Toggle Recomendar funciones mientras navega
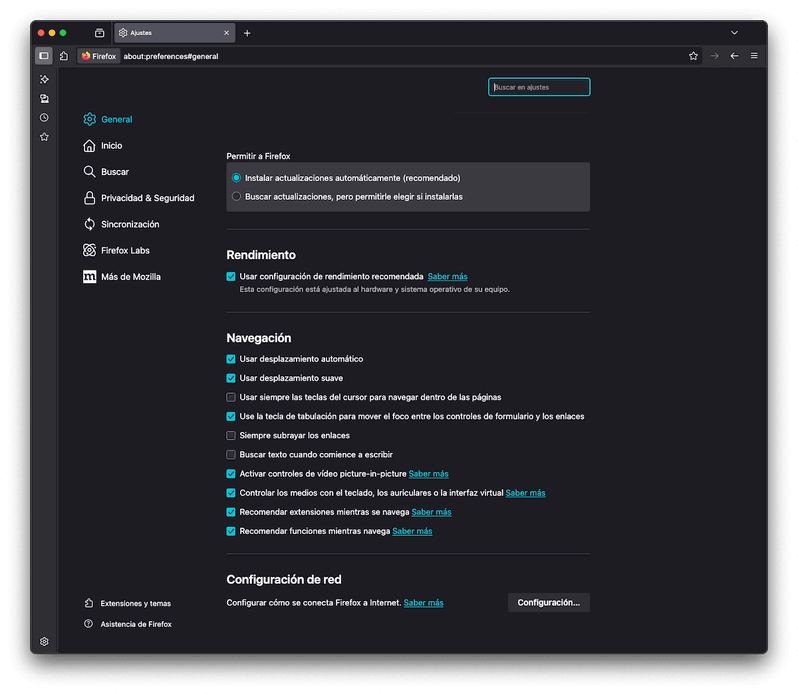798x694 pixels. click(x=231, y=531)
